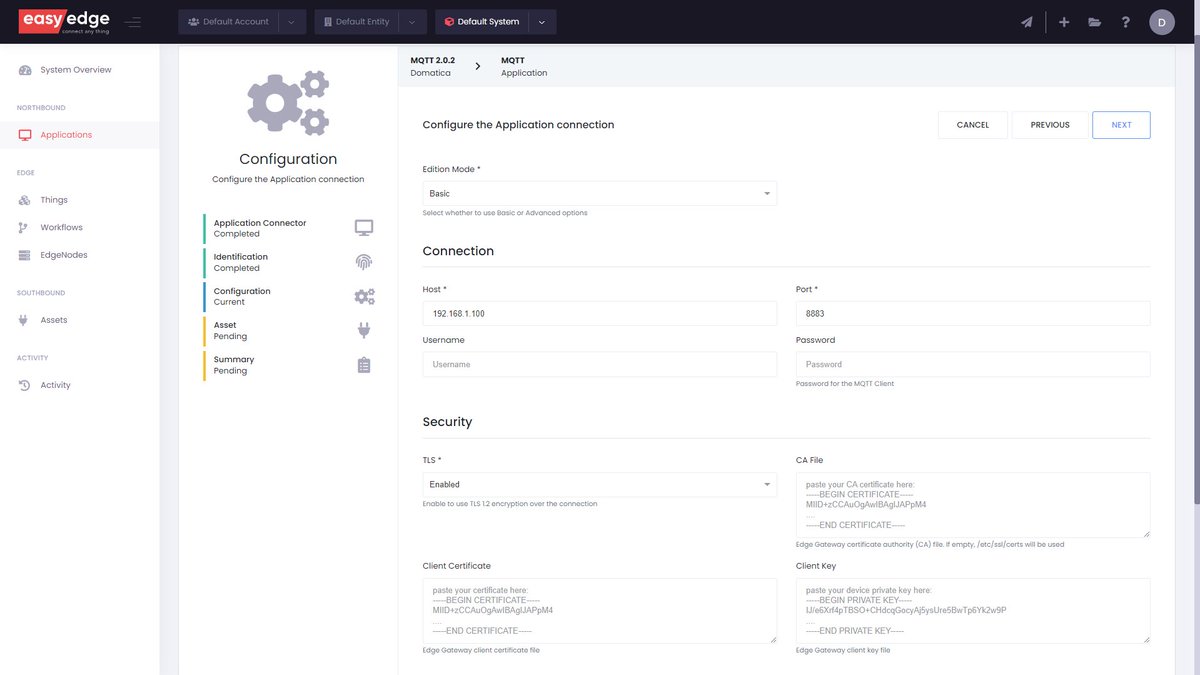This screenshot has width=1200, height=675.
Task: Open the help question mark icon
Action: [1125, 21]
